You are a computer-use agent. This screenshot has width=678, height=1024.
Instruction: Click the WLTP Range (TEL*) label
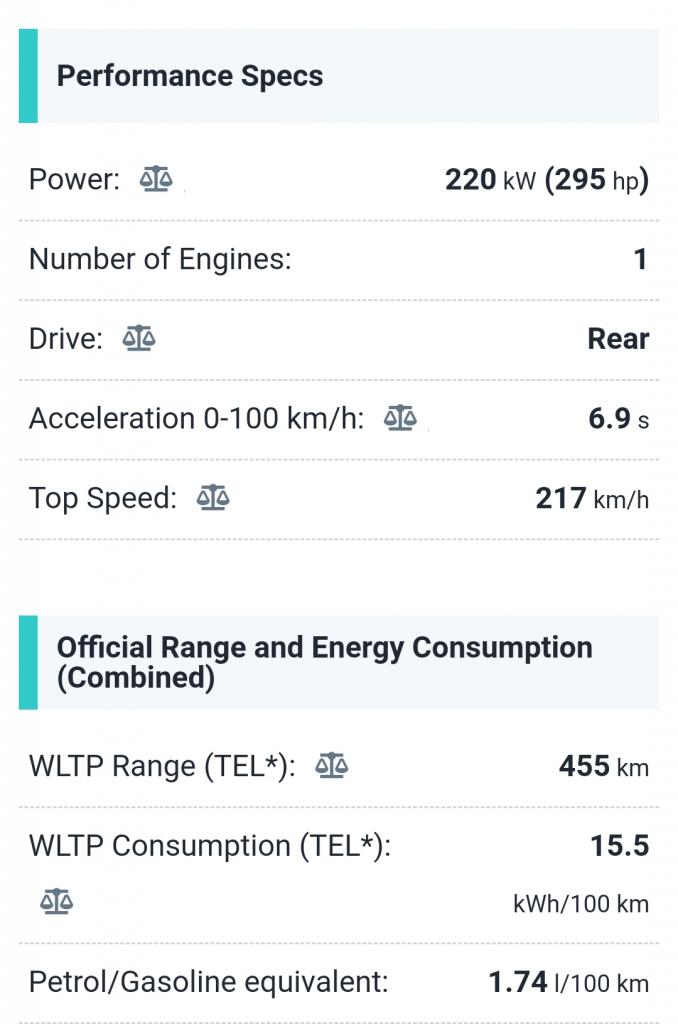click(162, 767)
